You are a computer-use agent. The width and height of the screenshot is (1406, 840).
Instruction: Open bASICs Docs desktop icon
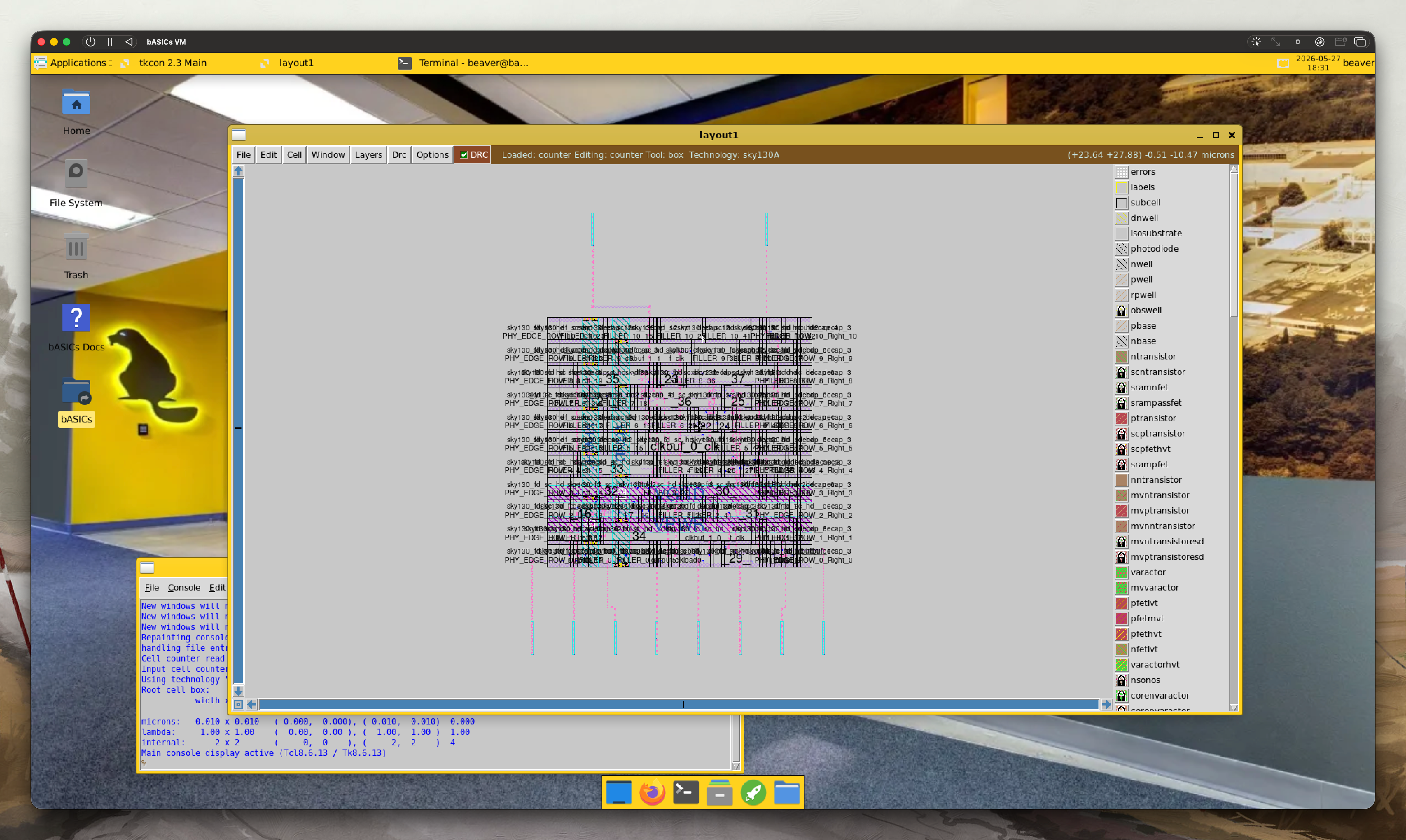76,328
